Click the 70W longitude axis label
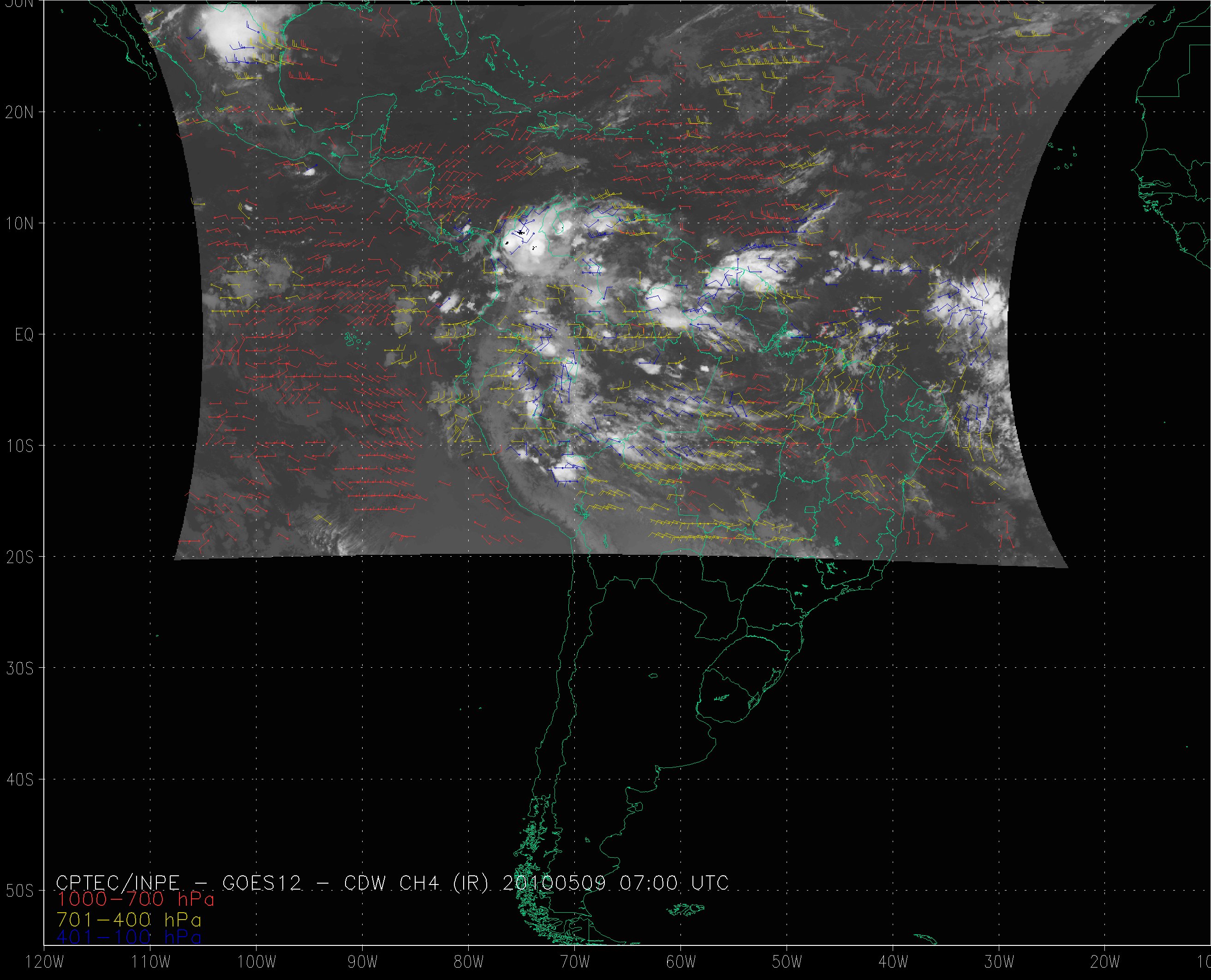Viewport: 1211px width, 980px height. pos(575,962)
